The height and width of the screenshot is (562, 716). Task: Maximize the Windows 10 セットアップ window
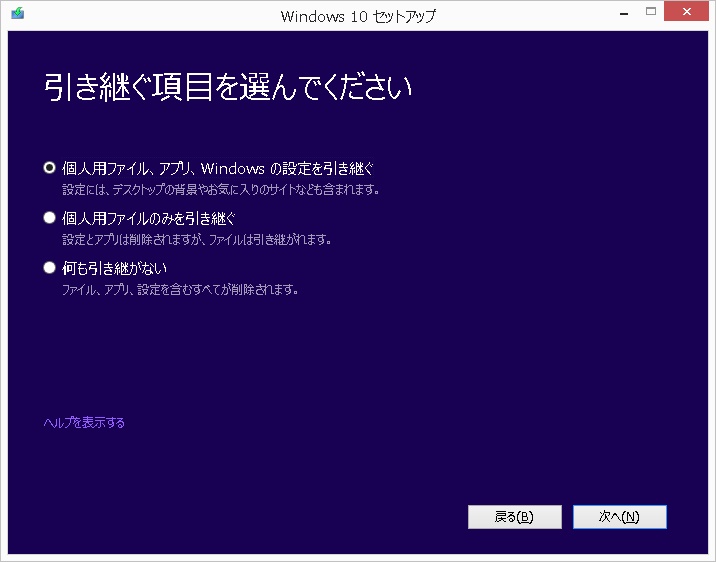coord(650,12)
